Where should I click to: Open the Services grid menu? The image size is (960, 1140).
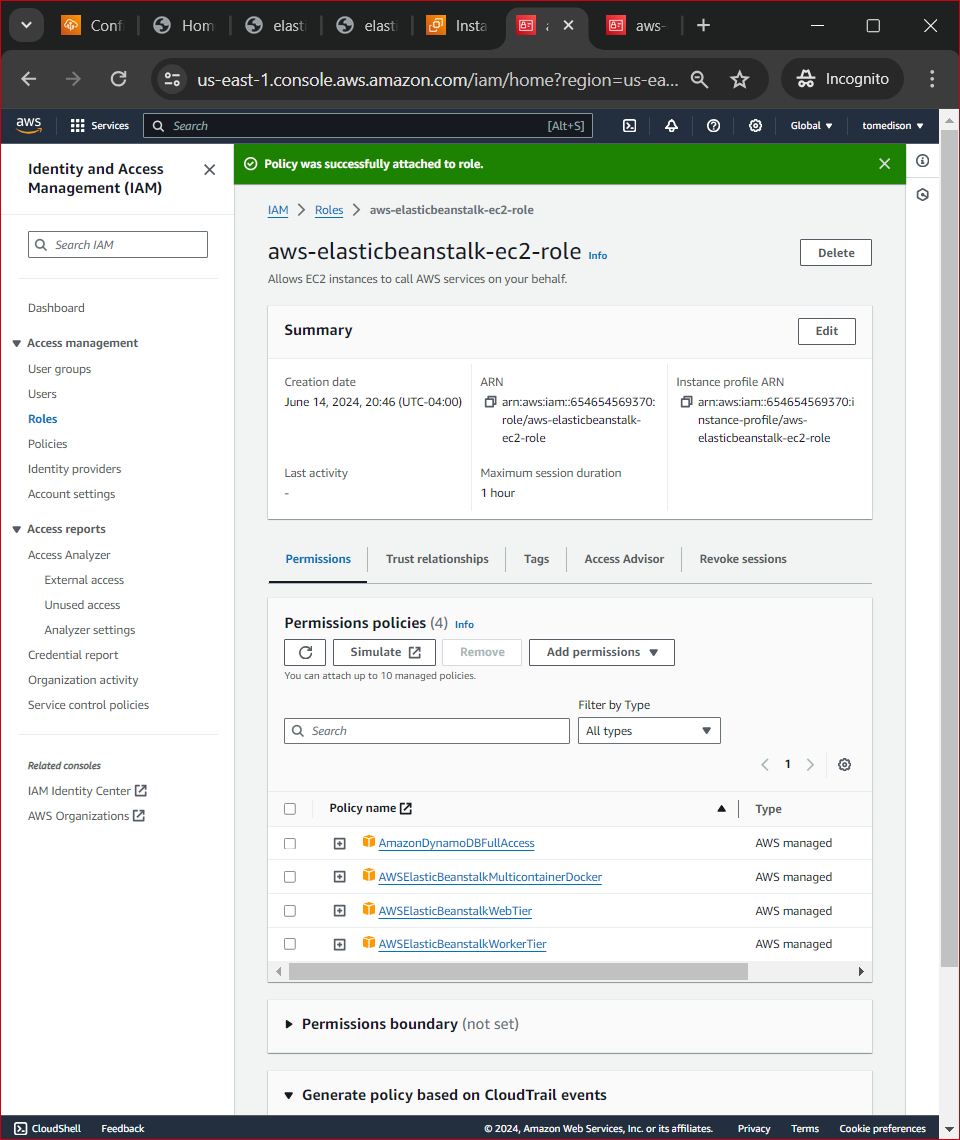[100, 126]
